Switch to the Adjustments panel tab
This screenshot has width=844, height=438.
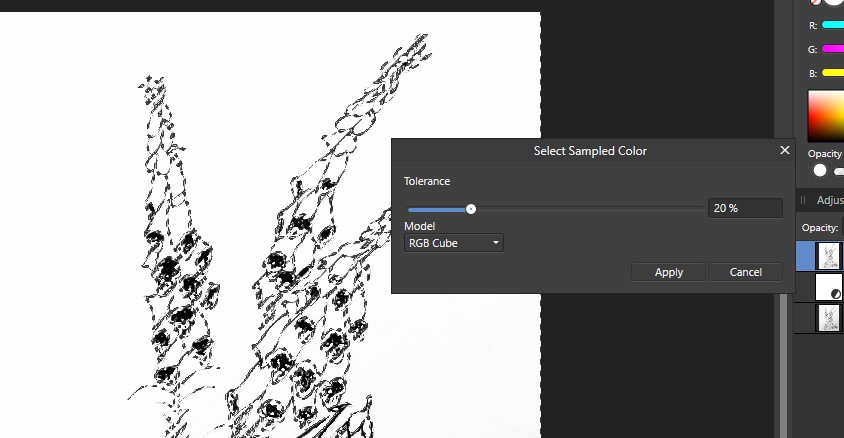click(x=829, y=200)
